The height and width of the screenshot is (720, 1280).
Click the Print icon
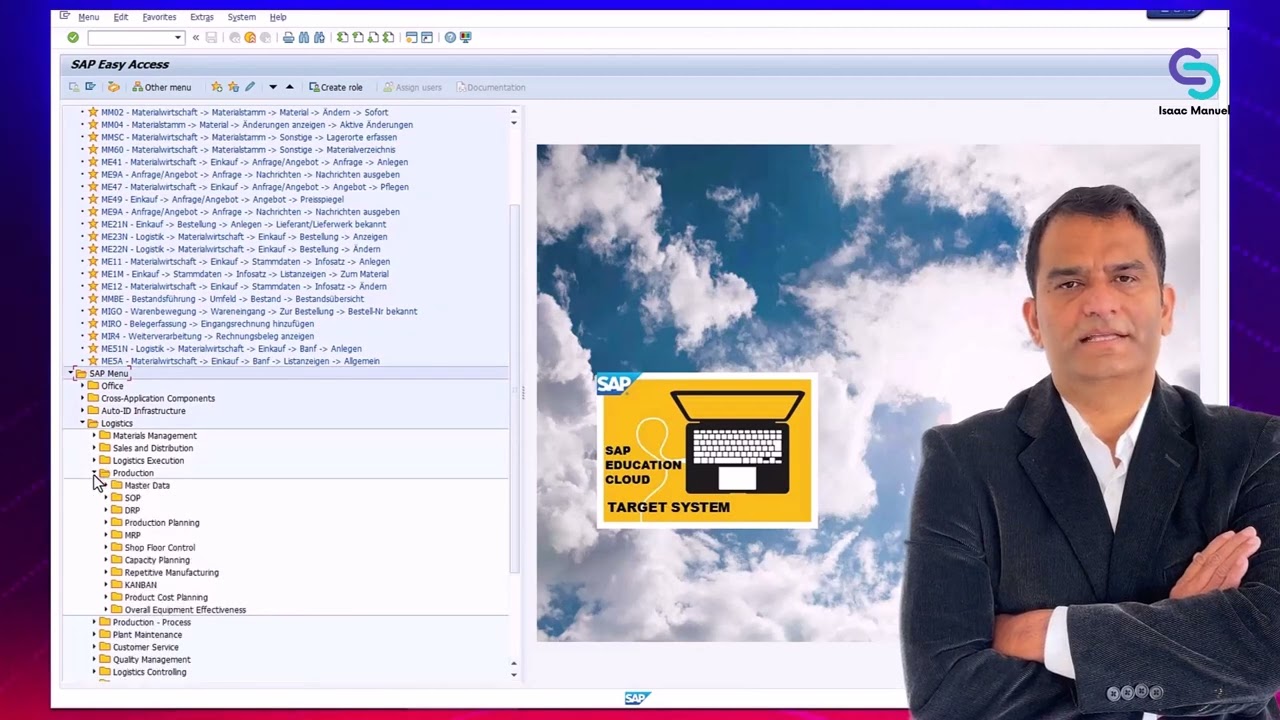[x=289, y=38]
